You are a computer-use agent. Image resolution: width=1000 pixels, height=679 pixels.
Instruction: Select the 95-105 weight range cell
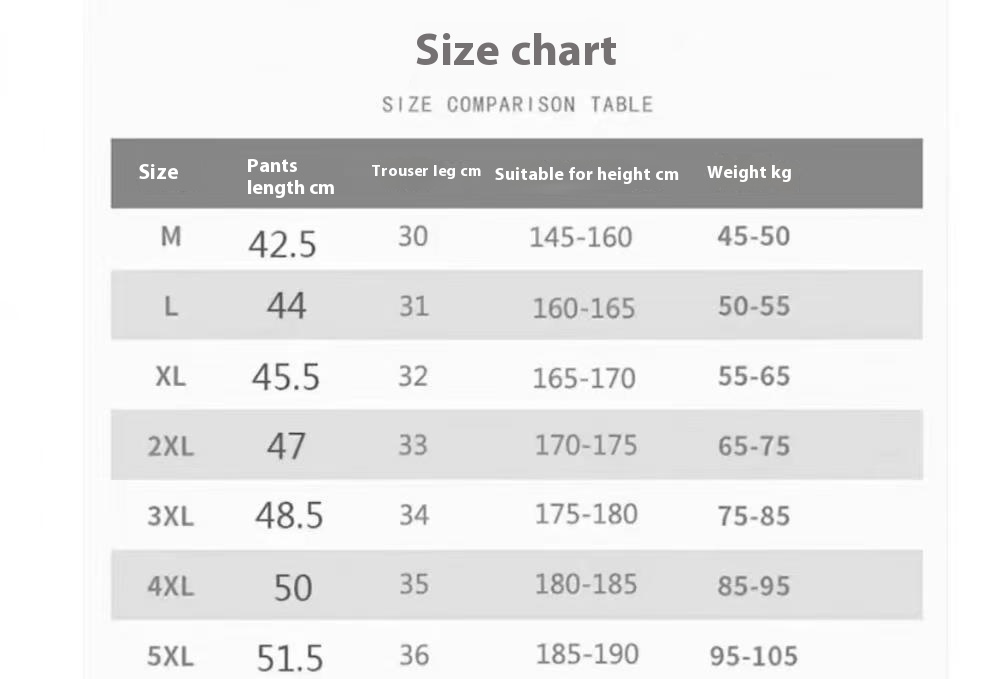pyautogui.click(x=754, y=656)
